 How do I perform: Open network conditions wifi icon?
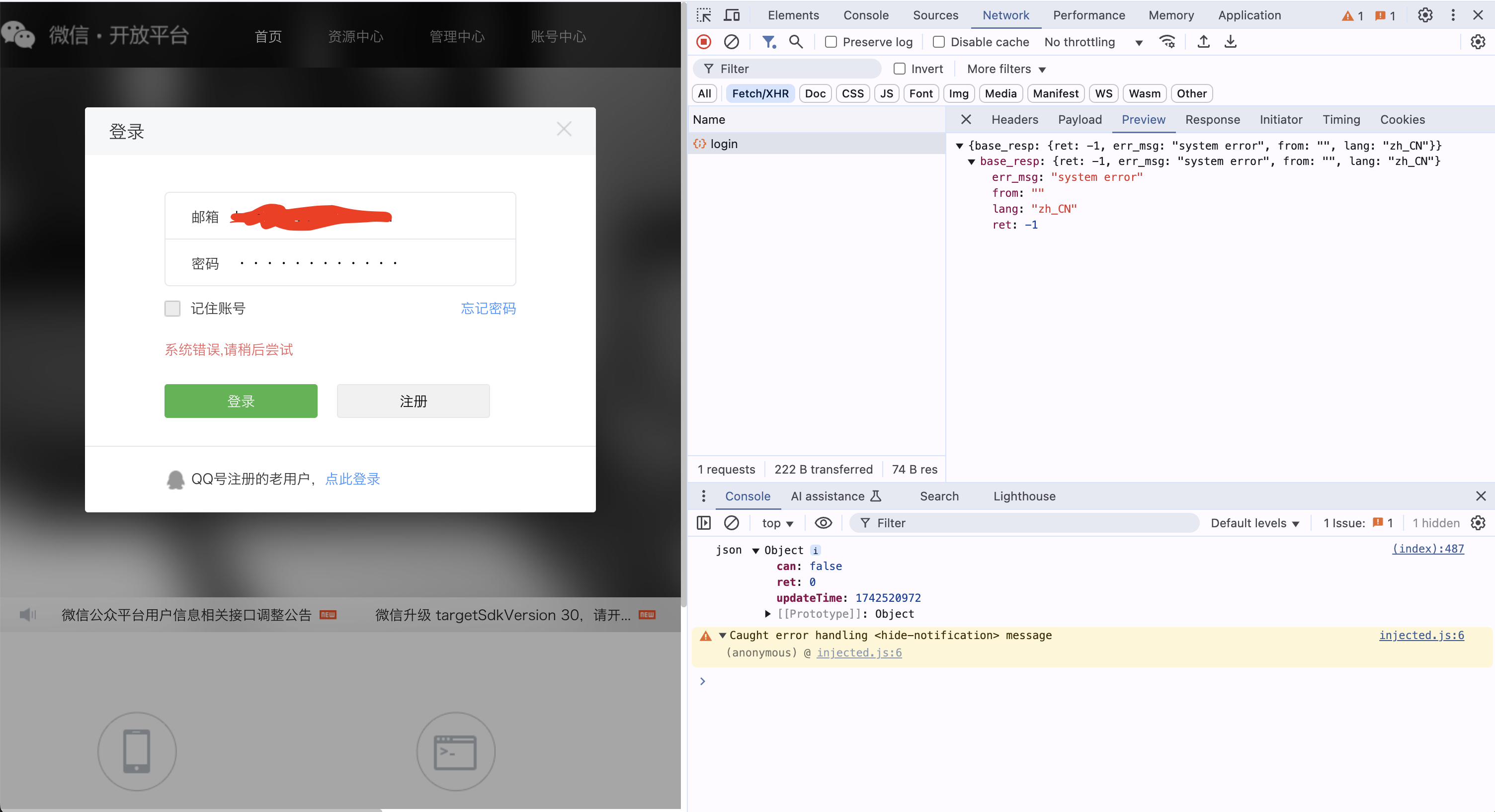point(1166,42)
